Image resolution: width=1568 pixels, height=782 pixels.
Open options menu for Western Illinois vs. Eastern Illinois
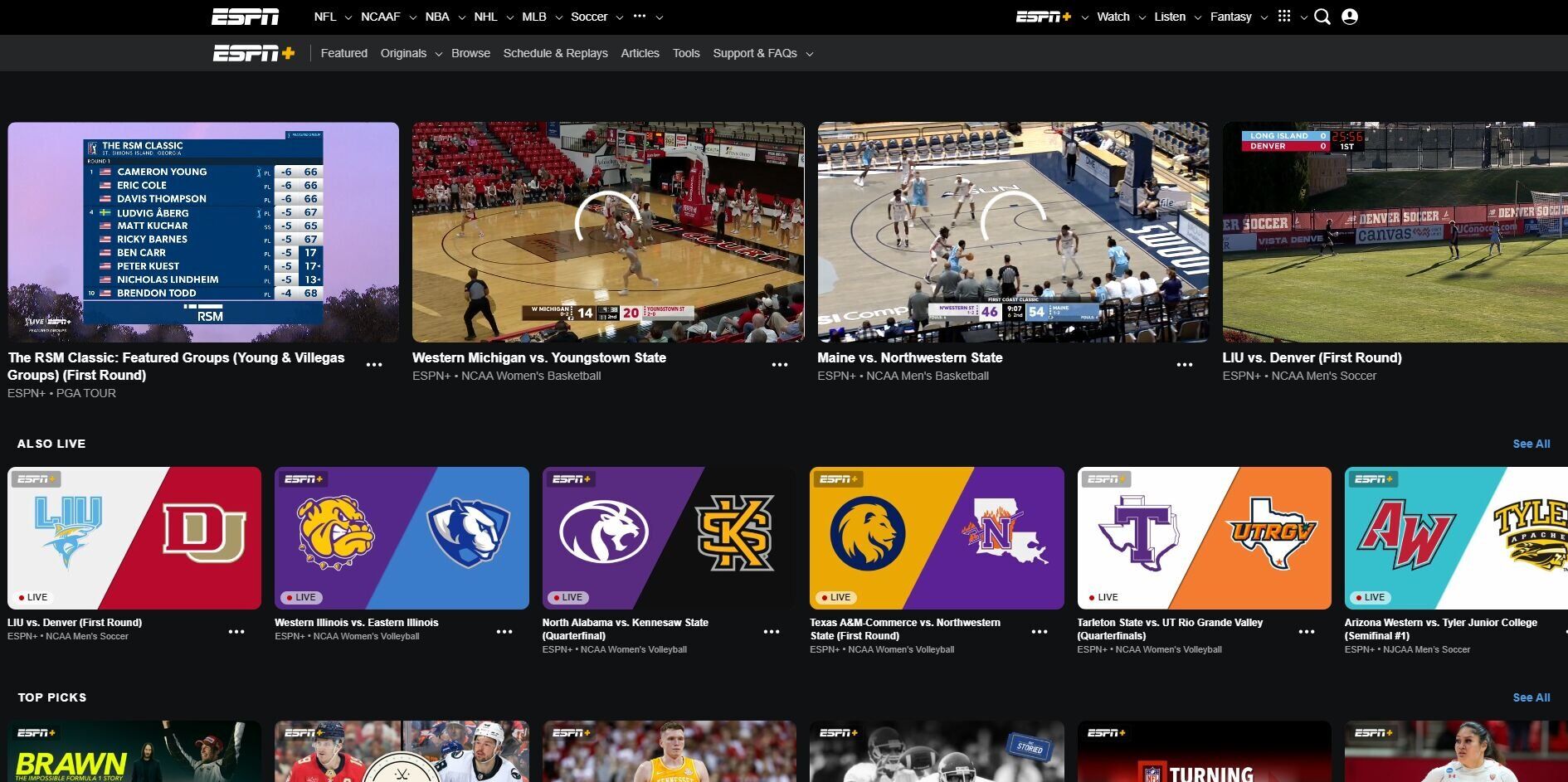tap(504, 632)
